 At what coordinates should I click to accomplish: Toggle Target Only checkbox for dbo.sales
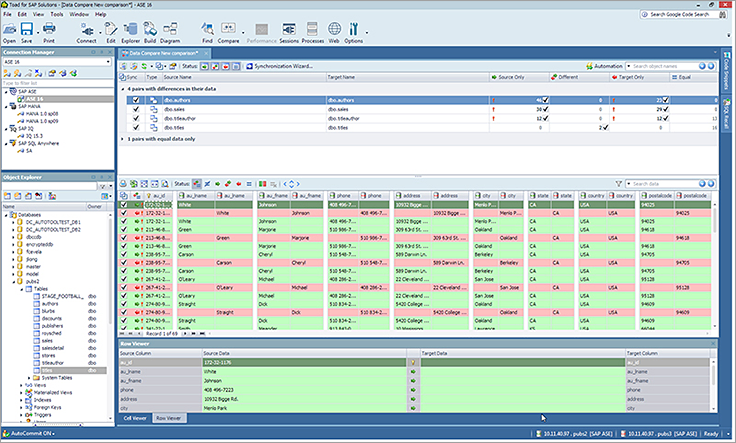666,109
